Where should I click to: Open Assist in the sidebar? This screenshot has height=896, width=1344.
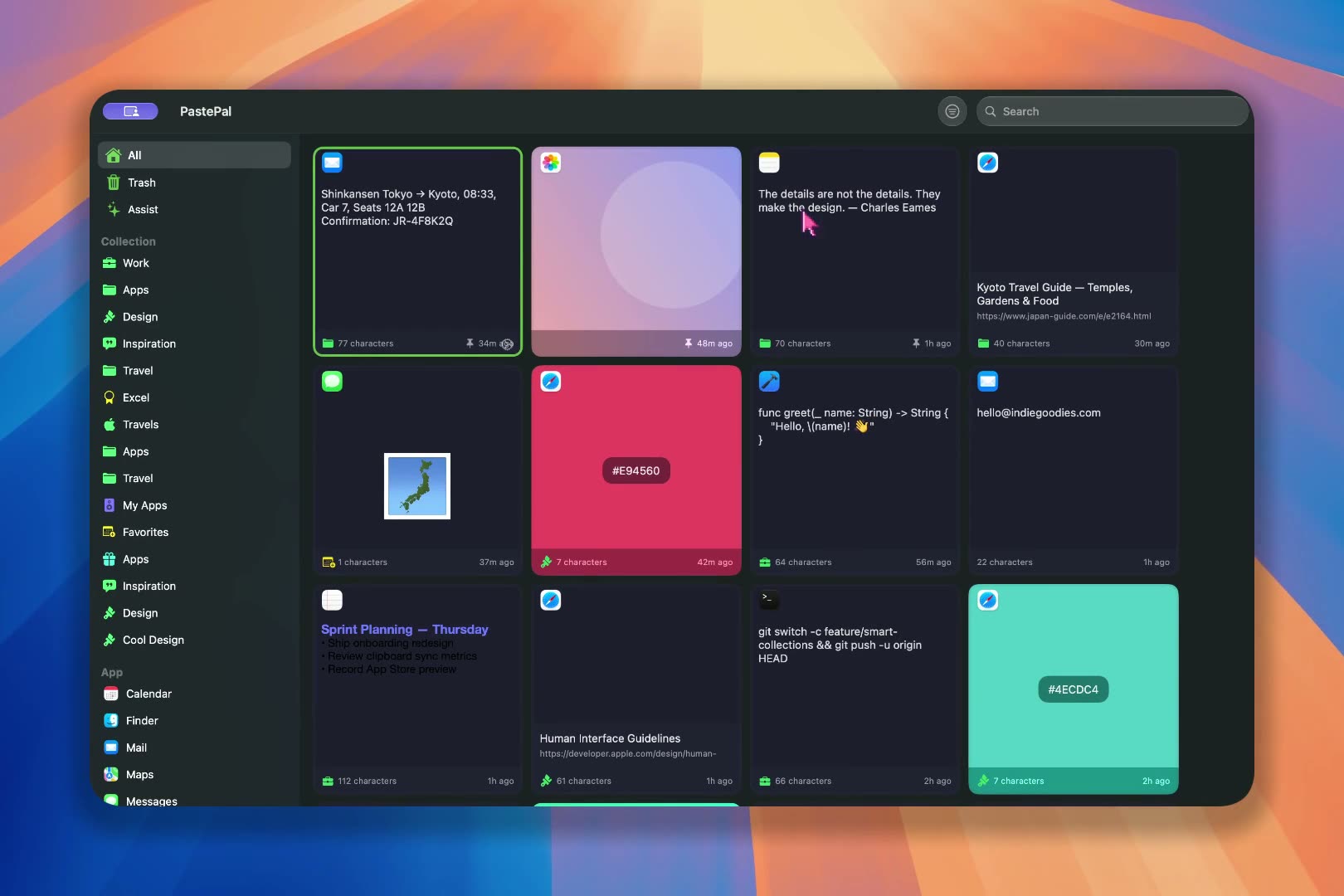(194, 210)
